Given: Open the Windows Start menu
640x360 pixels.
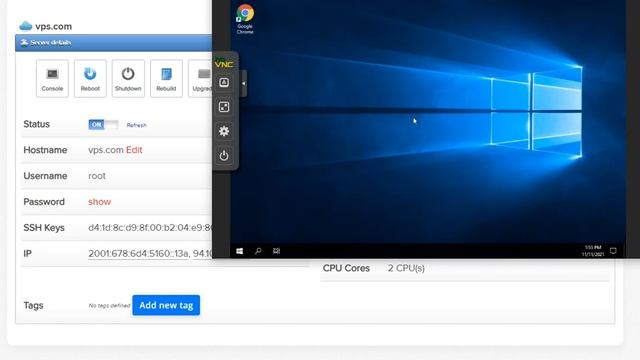Looking at the screenshot, I should click(240, 251).
